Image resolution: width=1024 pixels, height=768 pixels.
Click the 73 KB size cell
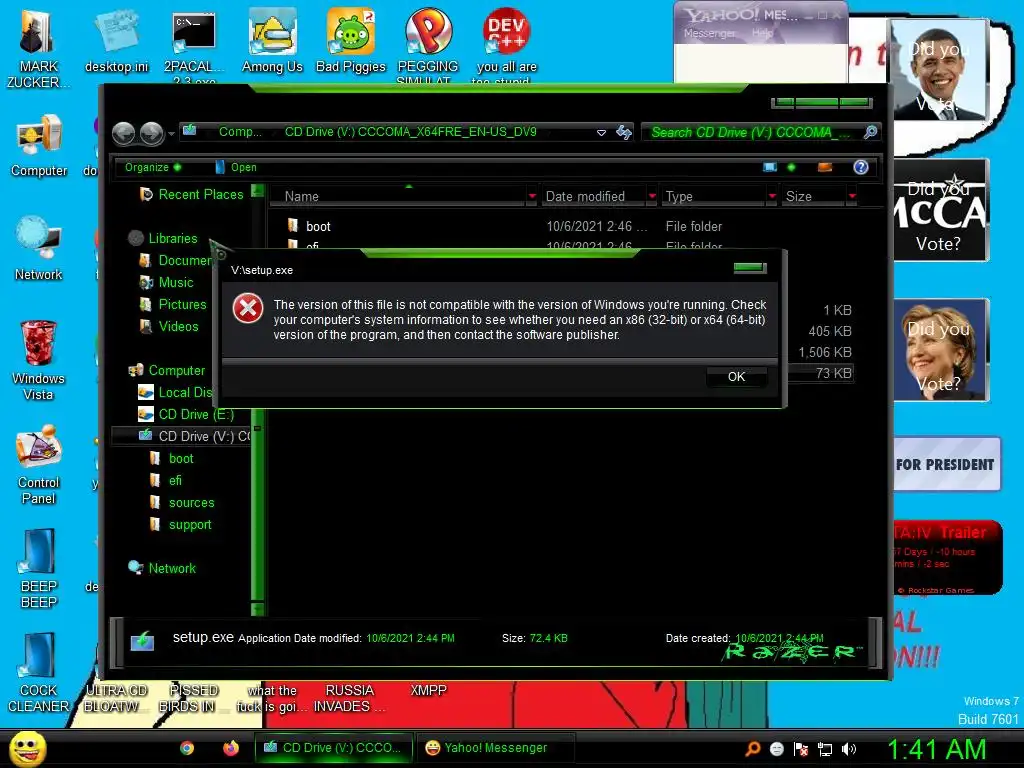[x=833, y=373]
